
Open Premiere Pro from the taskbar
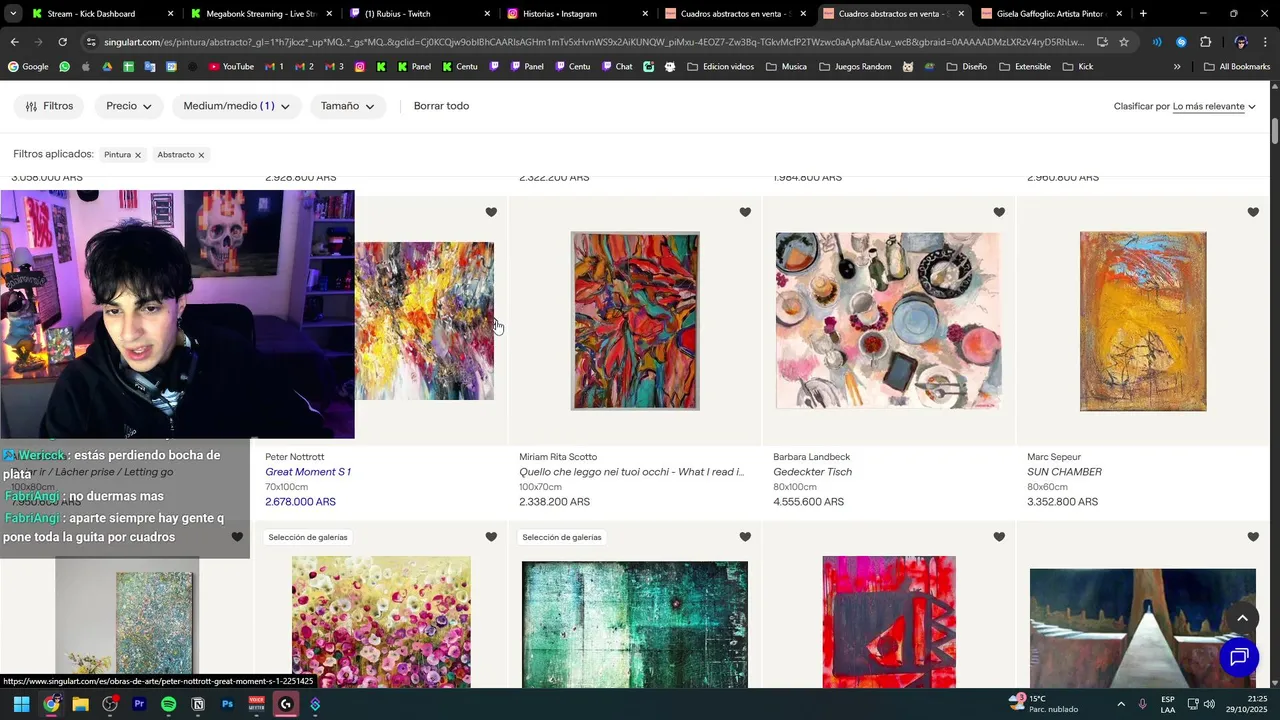pos(139,704)
